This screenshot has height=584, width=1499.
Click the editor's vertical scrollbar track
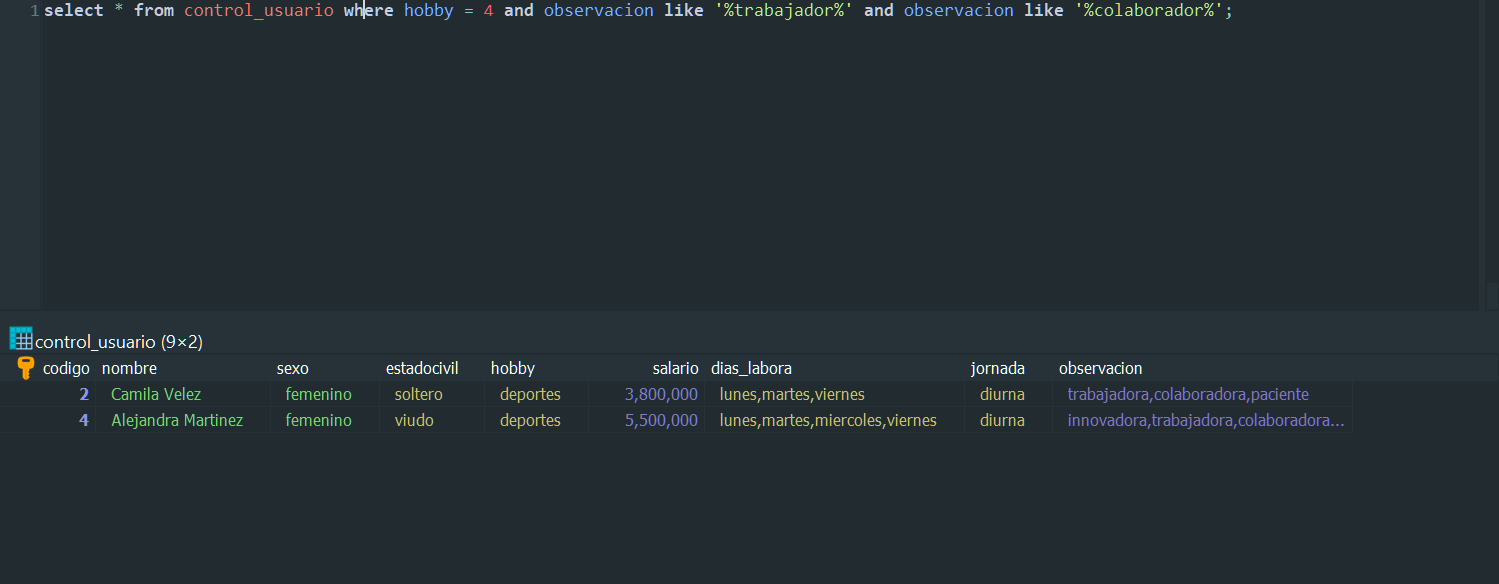coord(1489,155)
